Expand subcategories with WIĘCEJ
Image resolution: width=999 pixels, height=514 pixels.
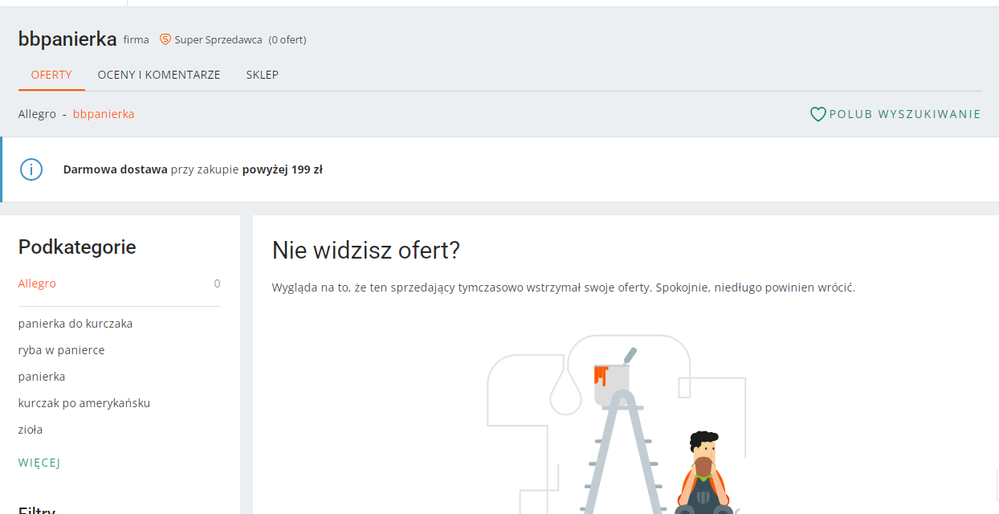pyautogui.click(x=40, y=462)
